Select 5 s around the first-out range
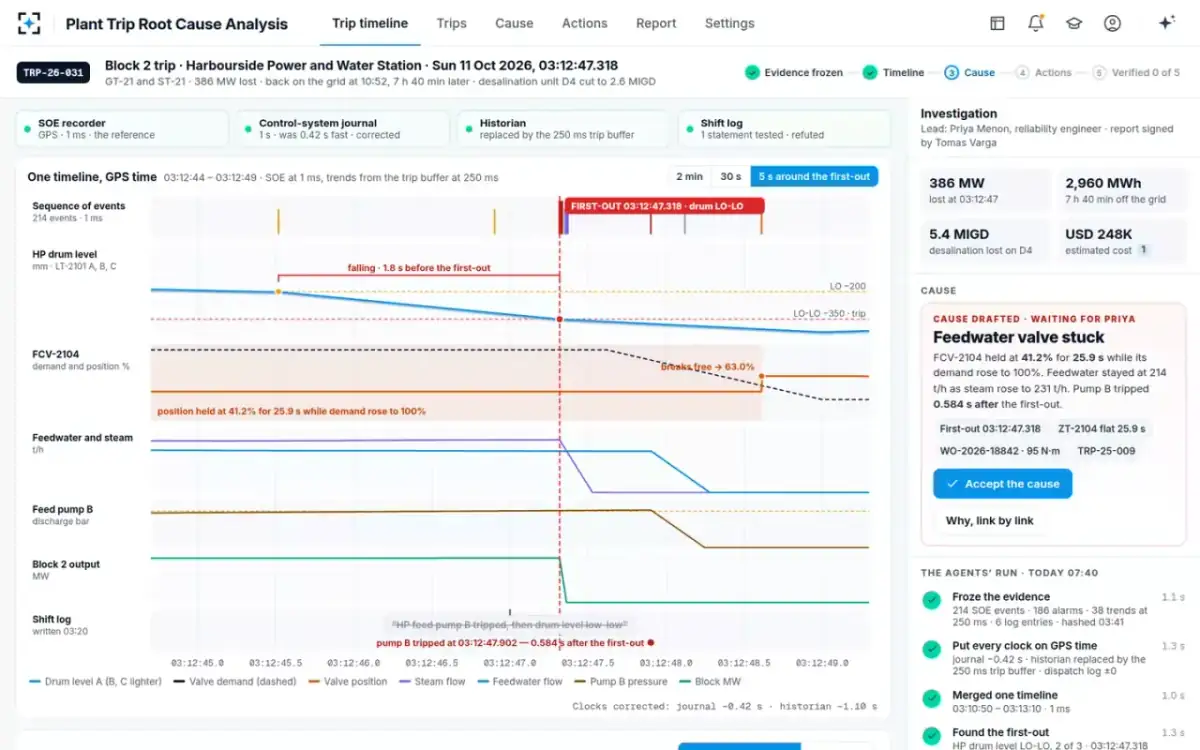Screen dimensions: 1200x750 (x=815, y=176)
